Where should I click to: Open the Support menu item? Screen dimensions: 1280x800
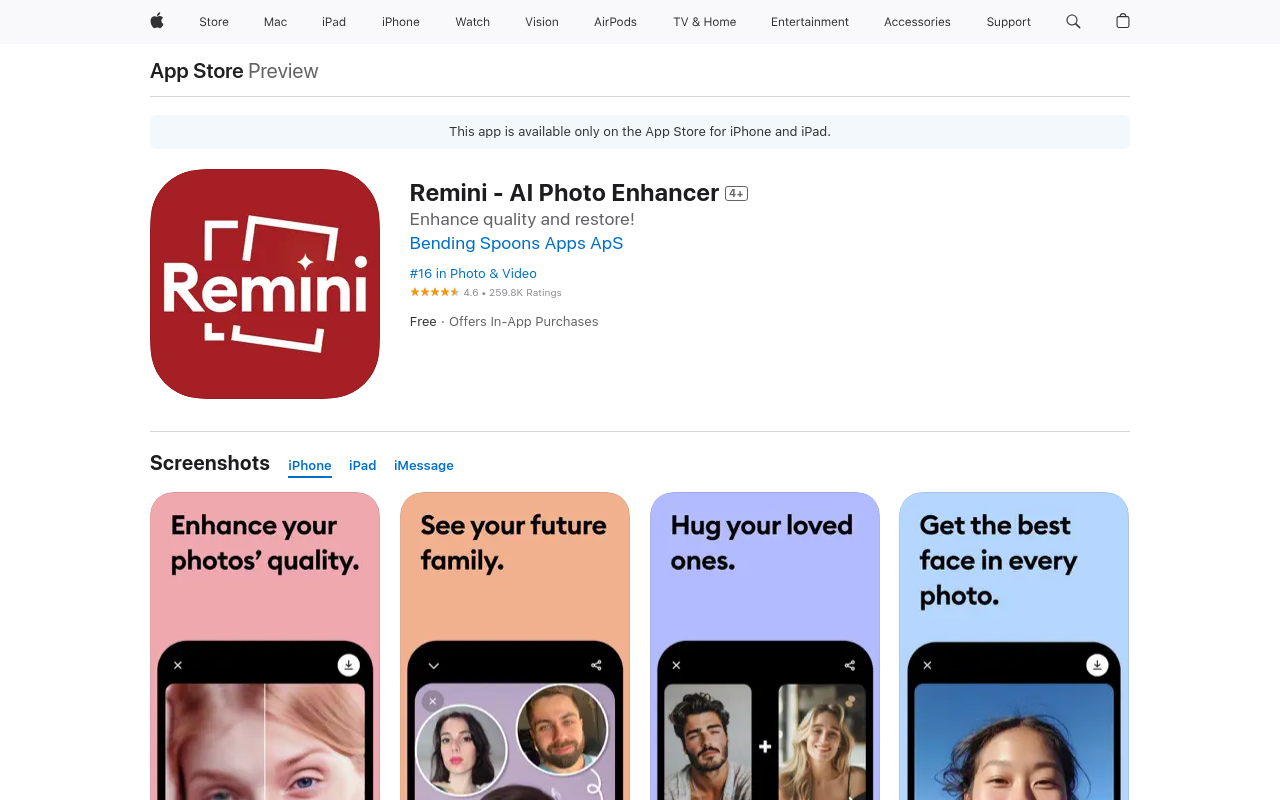[1008, 21]
